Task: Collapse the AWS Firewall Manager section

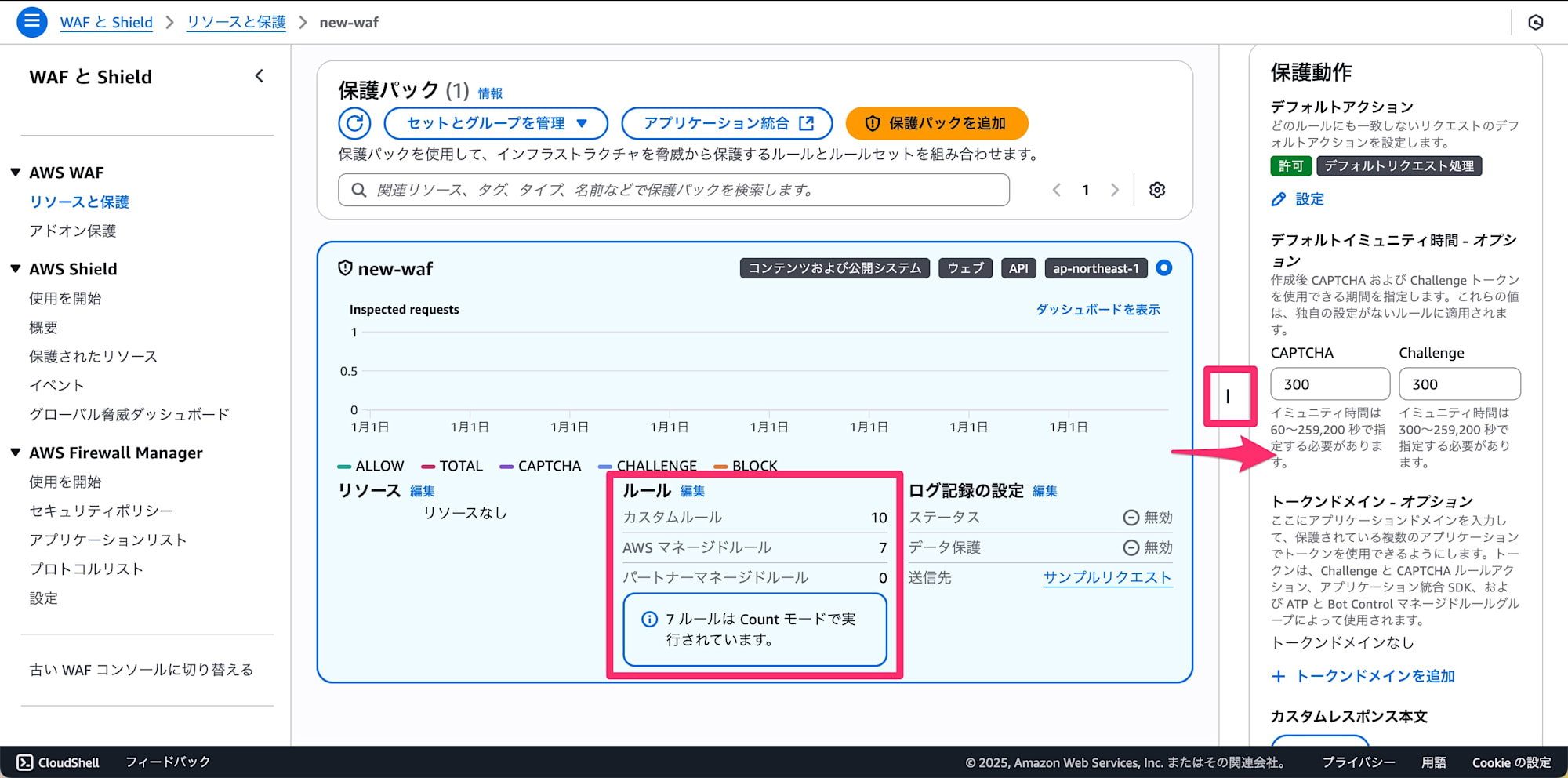Action: coord(15,453)
